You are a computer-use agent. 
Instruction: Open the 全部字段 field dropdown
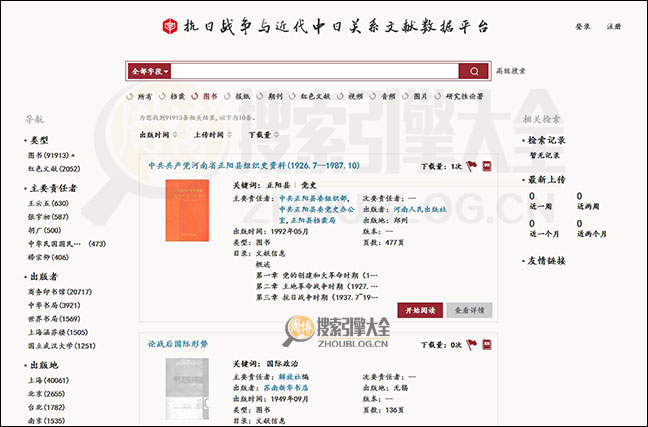click(149, 71)
